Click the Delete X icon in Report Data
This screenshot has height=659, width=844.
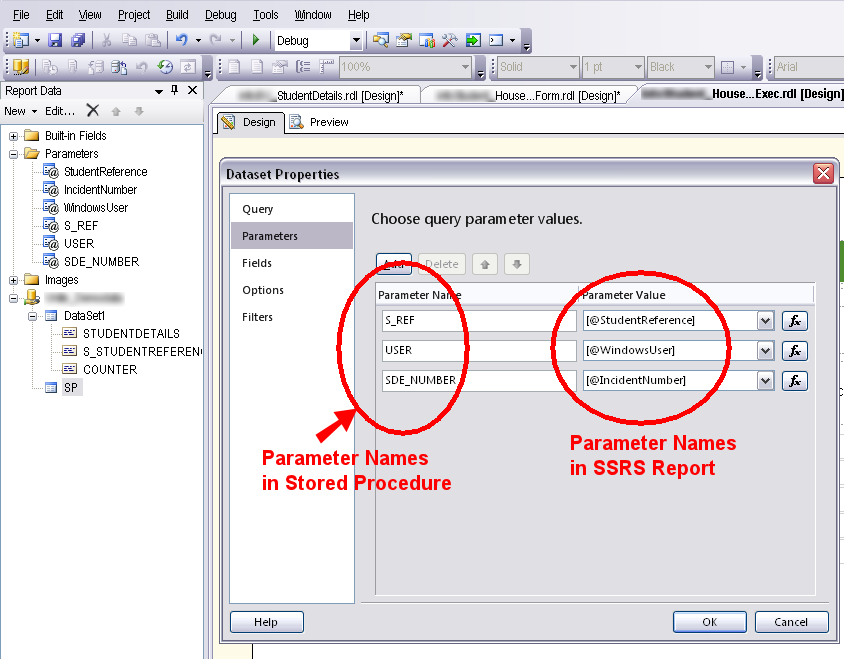[92, 111]
